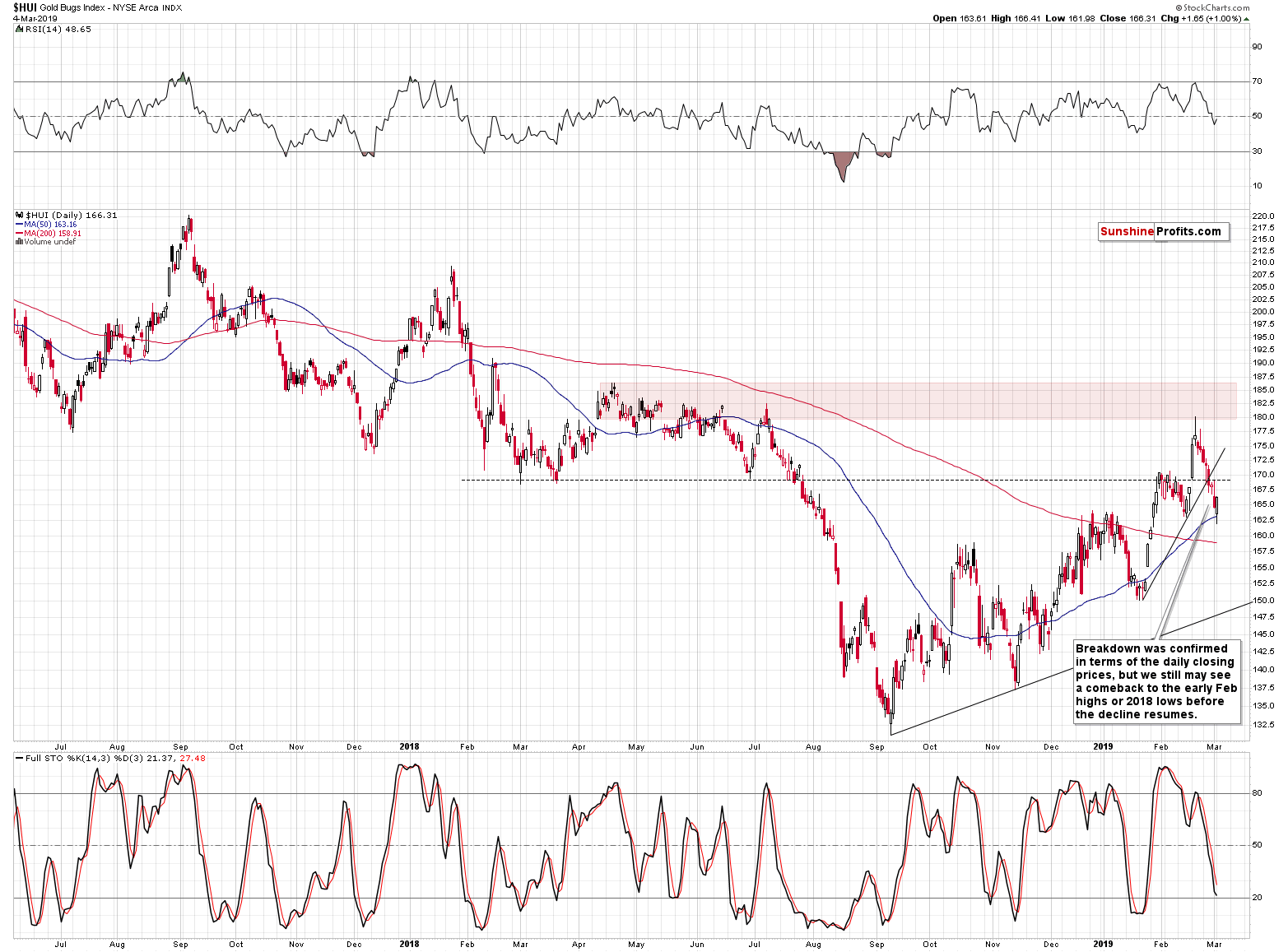
Task: Click the 2019 label on price chart axis
Action: click(x=1103, y=746)
